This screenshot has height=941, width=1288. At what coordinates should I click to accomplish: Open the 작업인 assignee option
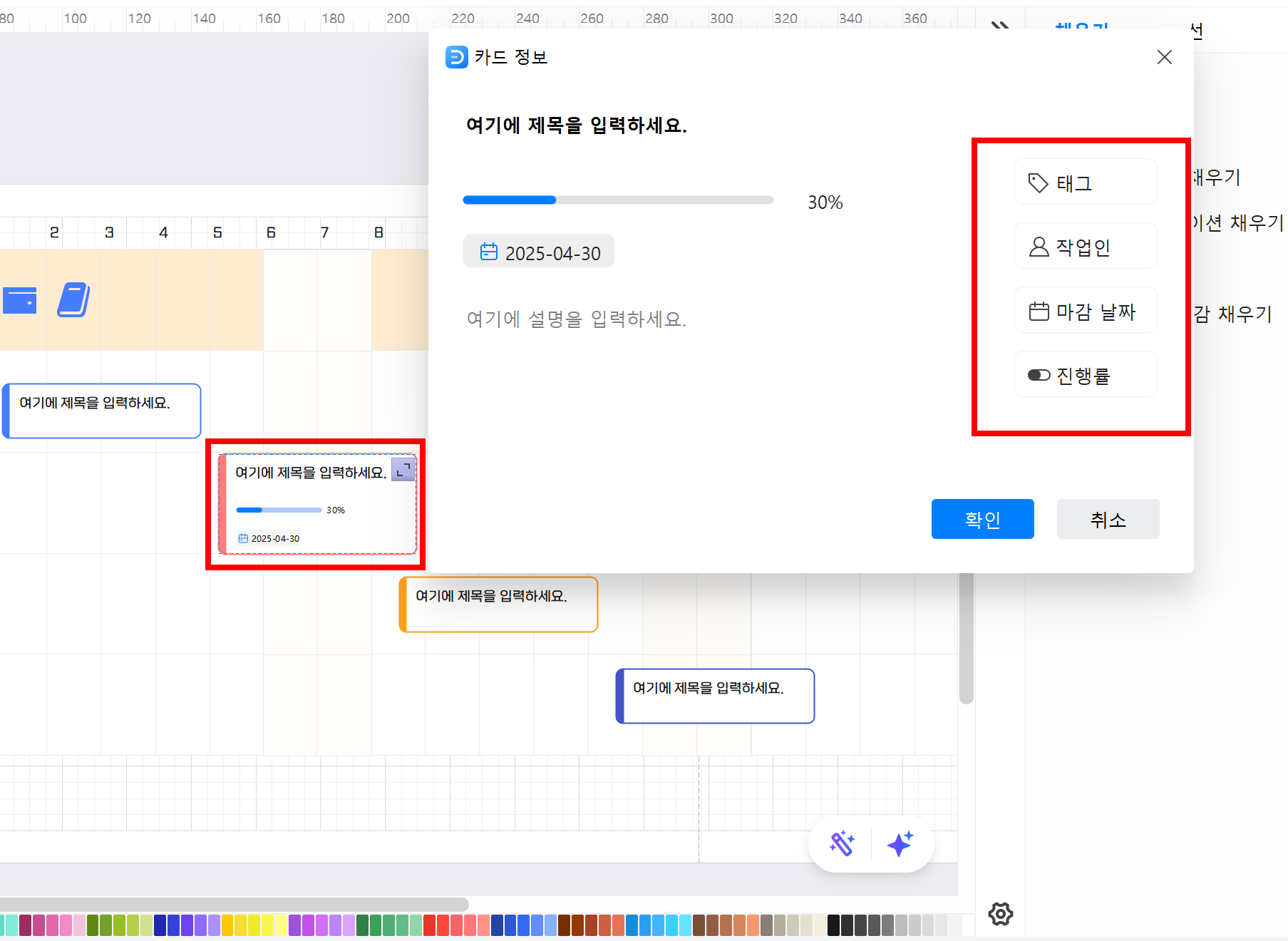[x=1085, y=246]
